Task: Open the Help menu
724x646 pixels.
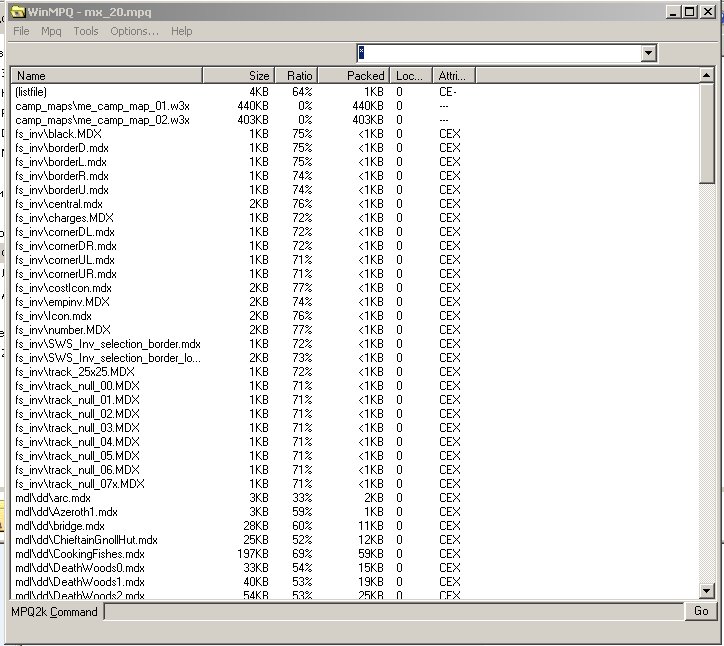Action: (181, 31)
